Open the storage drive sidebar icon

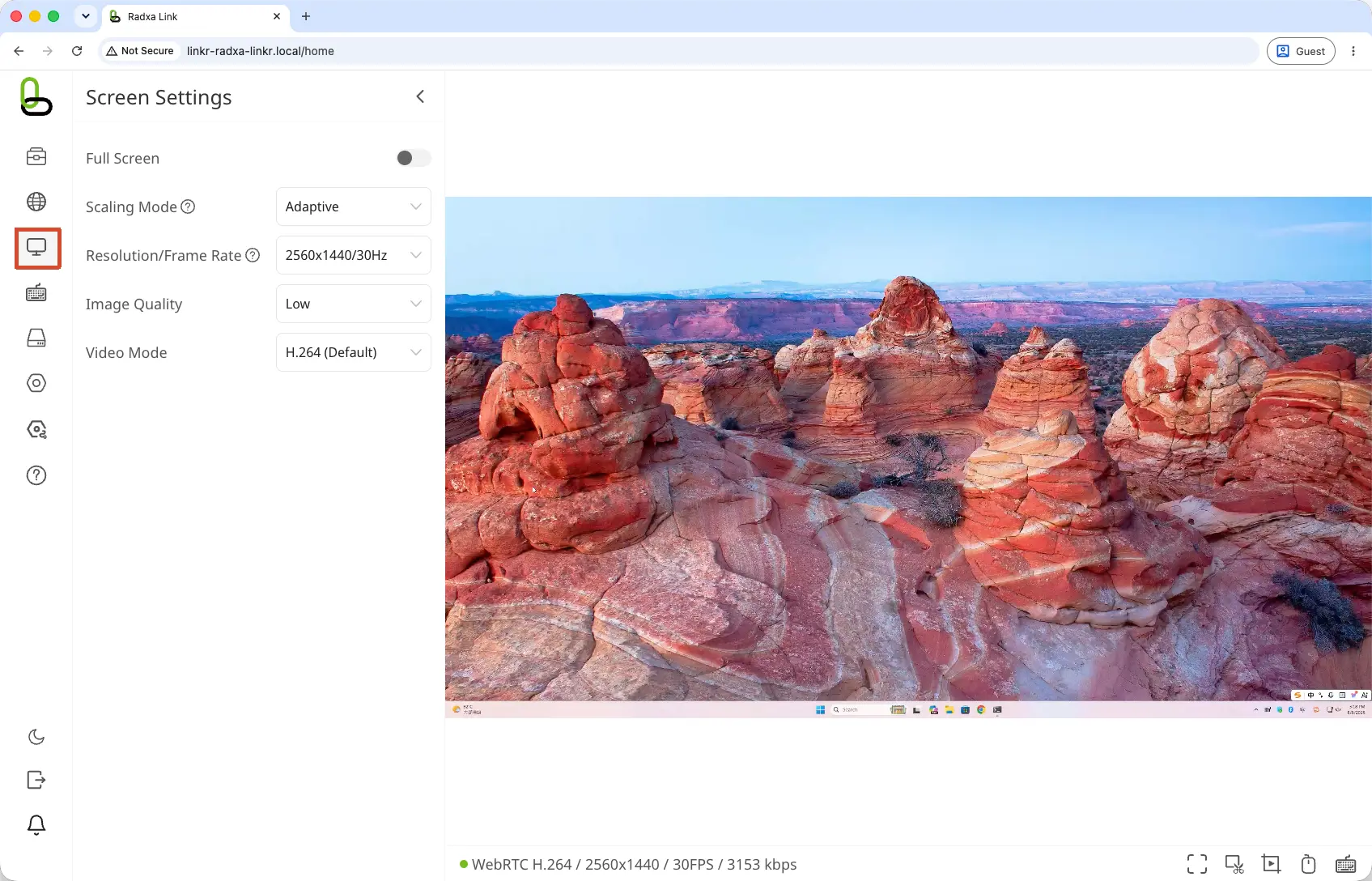coord(36,338)
